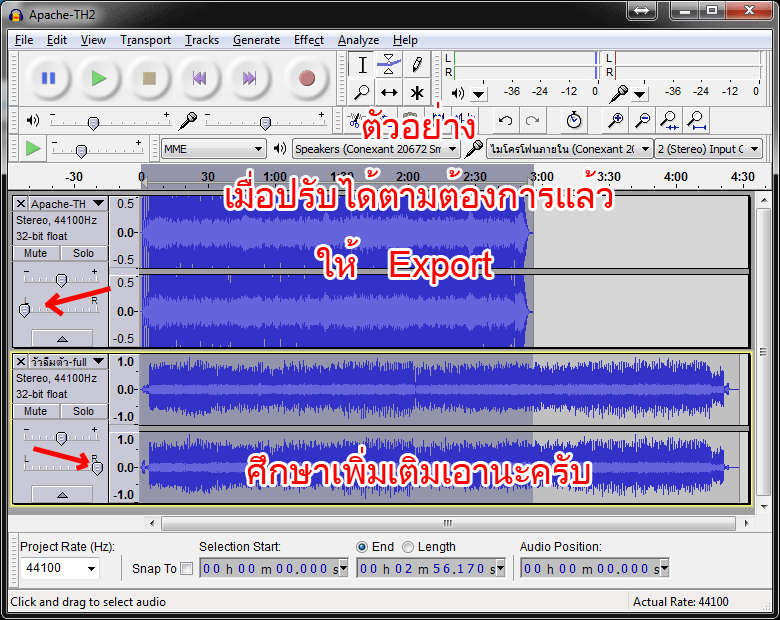Click the Apache-TH pan slider handle
The height and width of the screenshot is (620, 780).
pos(24,310)
